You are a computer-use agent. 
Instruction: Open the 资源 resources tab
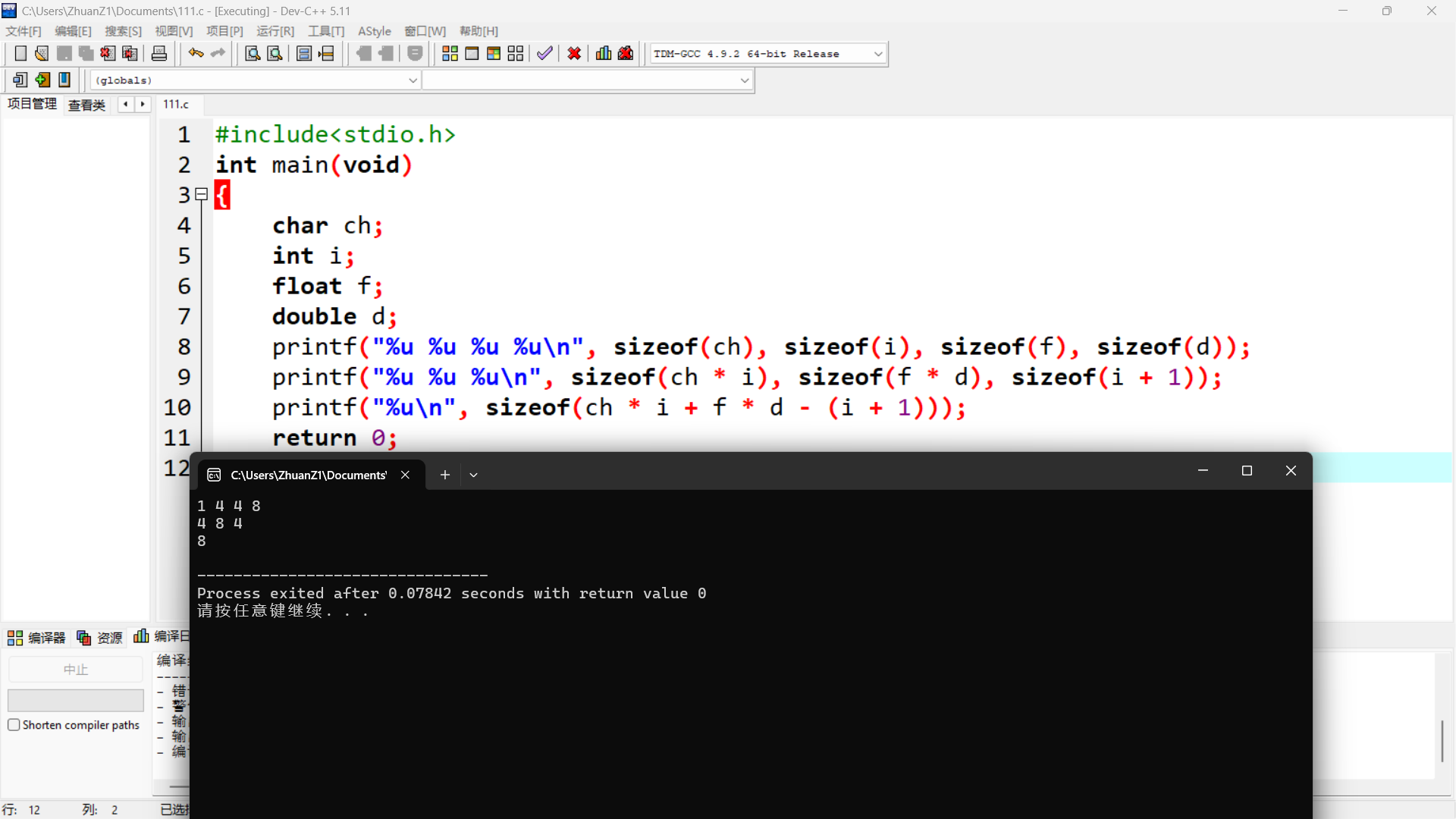tap(100, 638)
